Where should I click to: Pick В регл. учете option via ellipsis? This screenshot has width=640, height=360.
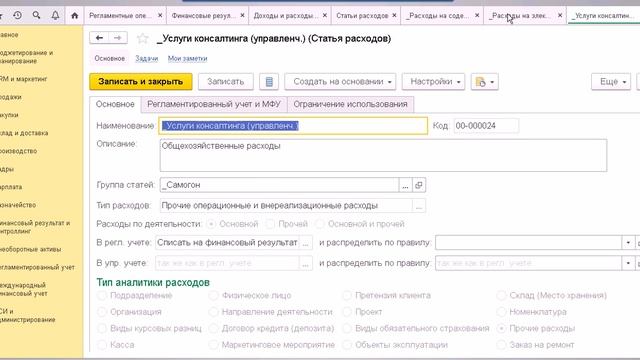tap(305, 242)
